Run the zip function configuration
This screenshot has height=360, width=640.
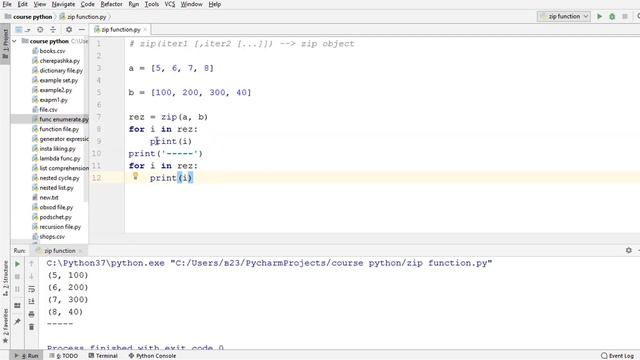[x=599, y=17]
